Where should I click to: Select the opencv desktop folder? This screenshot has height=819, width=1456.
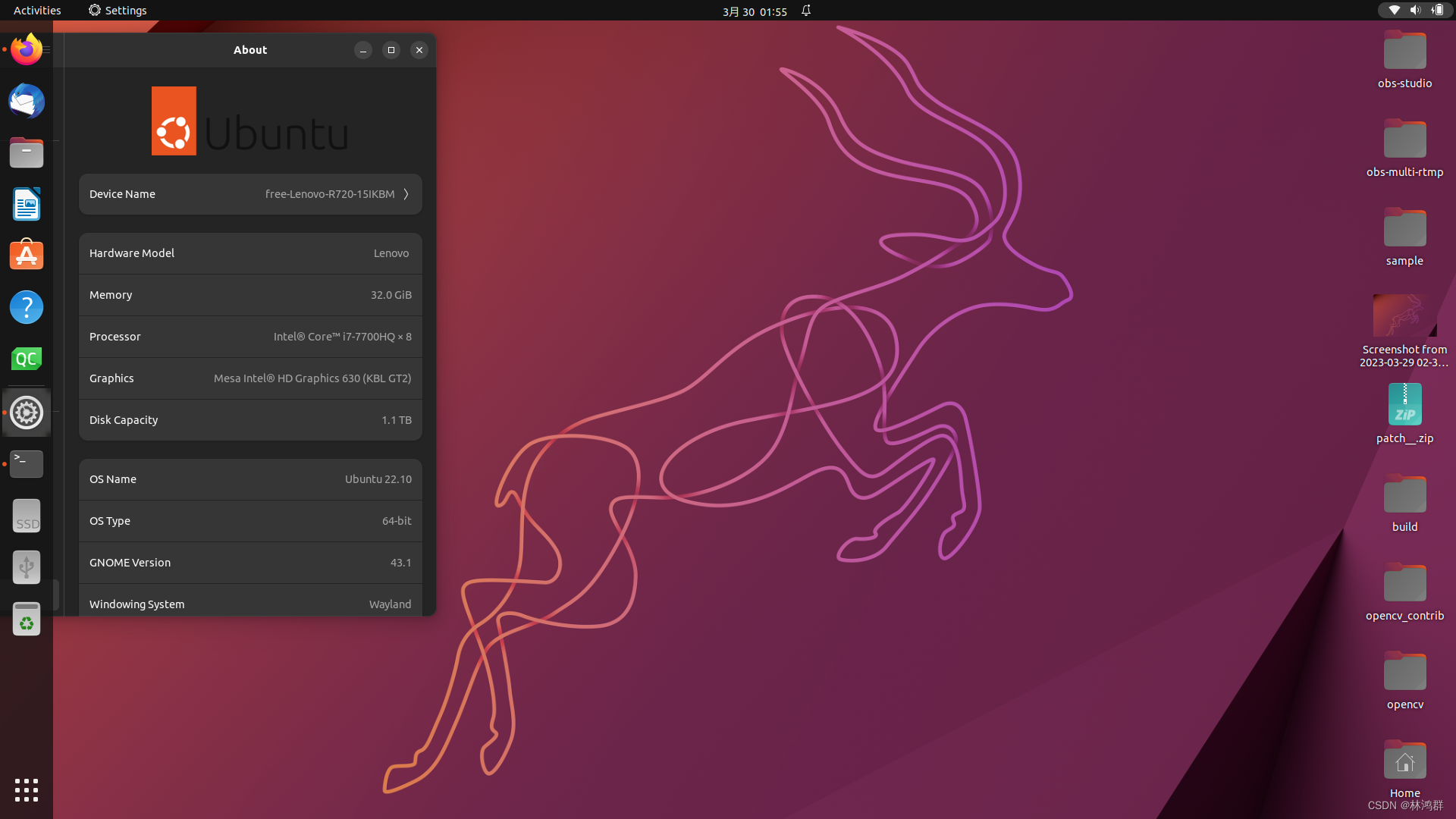(1404, 680)
